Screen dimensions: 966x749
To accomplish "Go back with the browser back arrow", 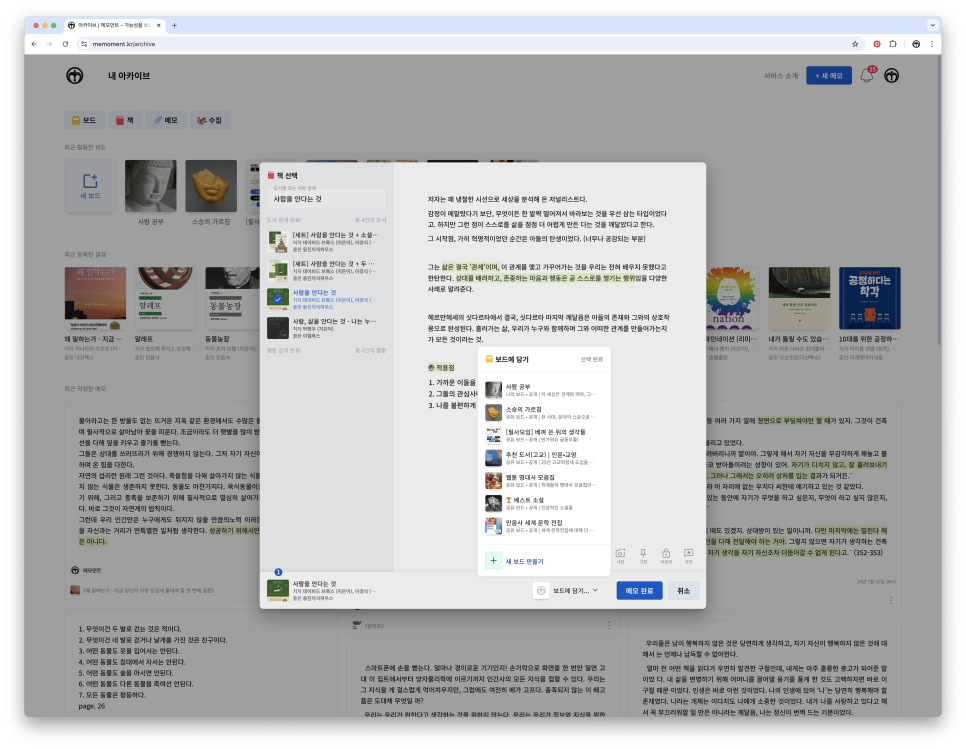I will pyautogui.click(x=34, y=44).
